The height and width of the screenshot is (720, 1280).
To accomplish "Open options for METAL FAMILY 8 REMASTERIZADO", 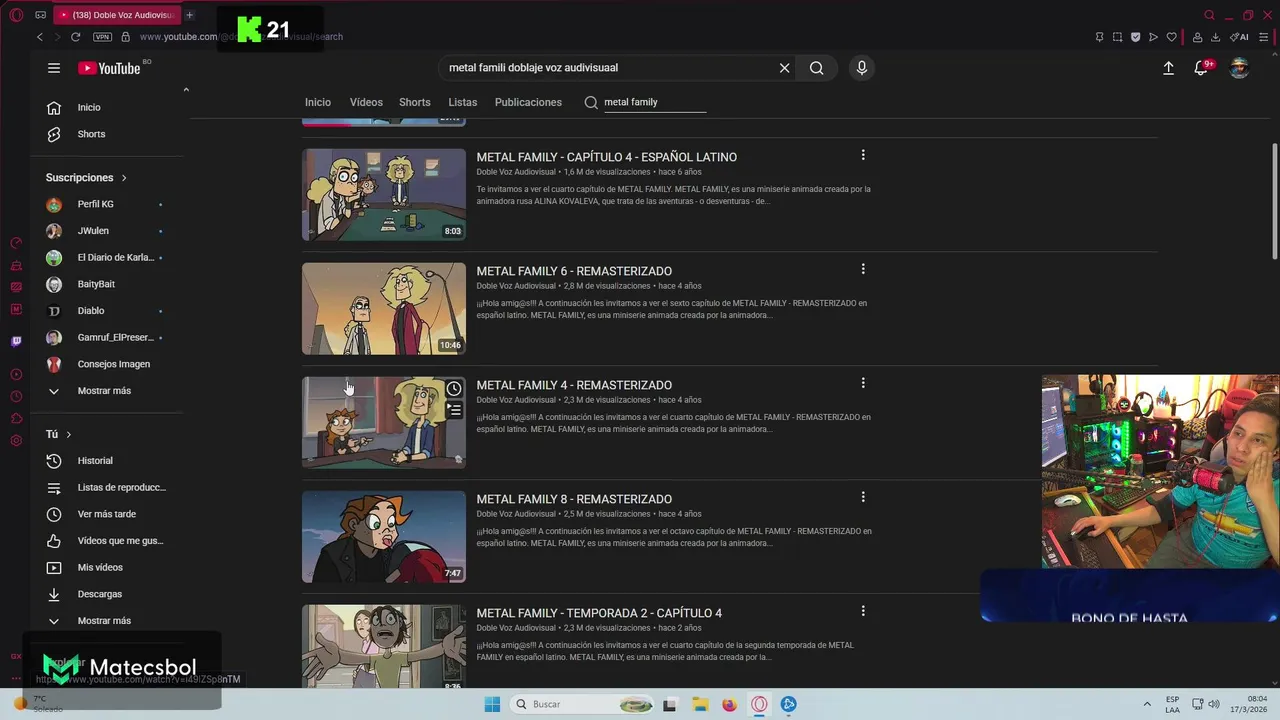I will coord(863,497).
